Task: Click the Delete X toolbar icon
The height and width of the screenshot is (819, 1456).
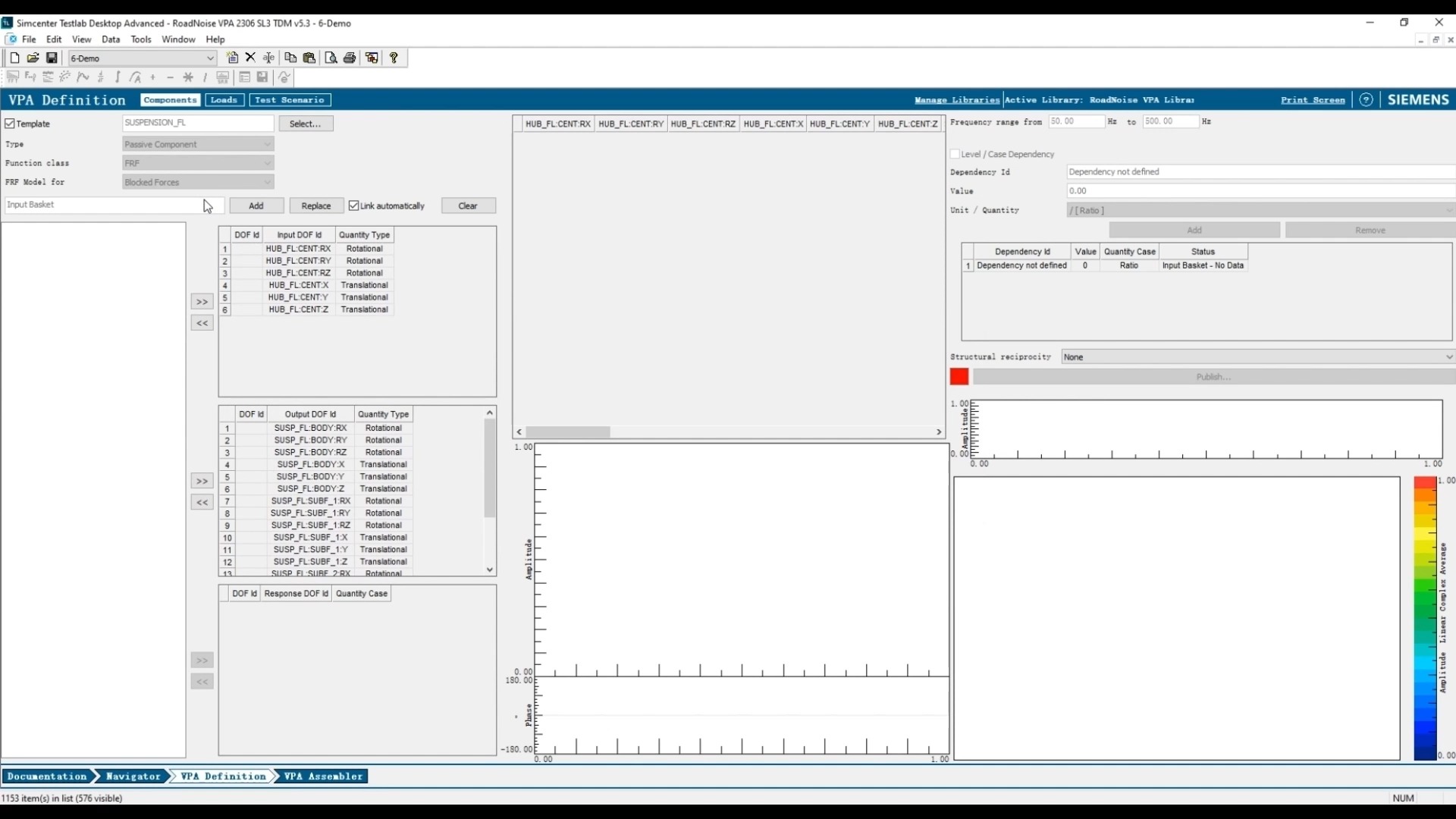Action: [250, 58]
